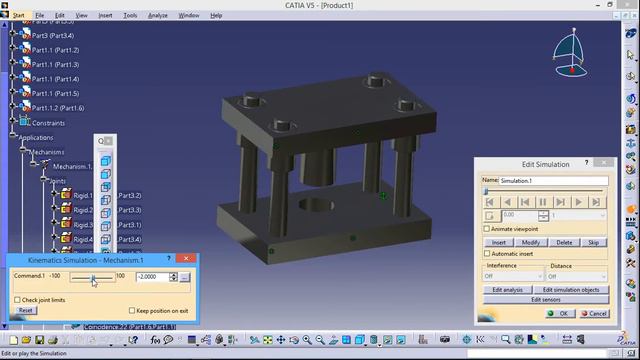640x360 pixels.
Task: Click the Jump to End playback button
Action: pos(596,202)
